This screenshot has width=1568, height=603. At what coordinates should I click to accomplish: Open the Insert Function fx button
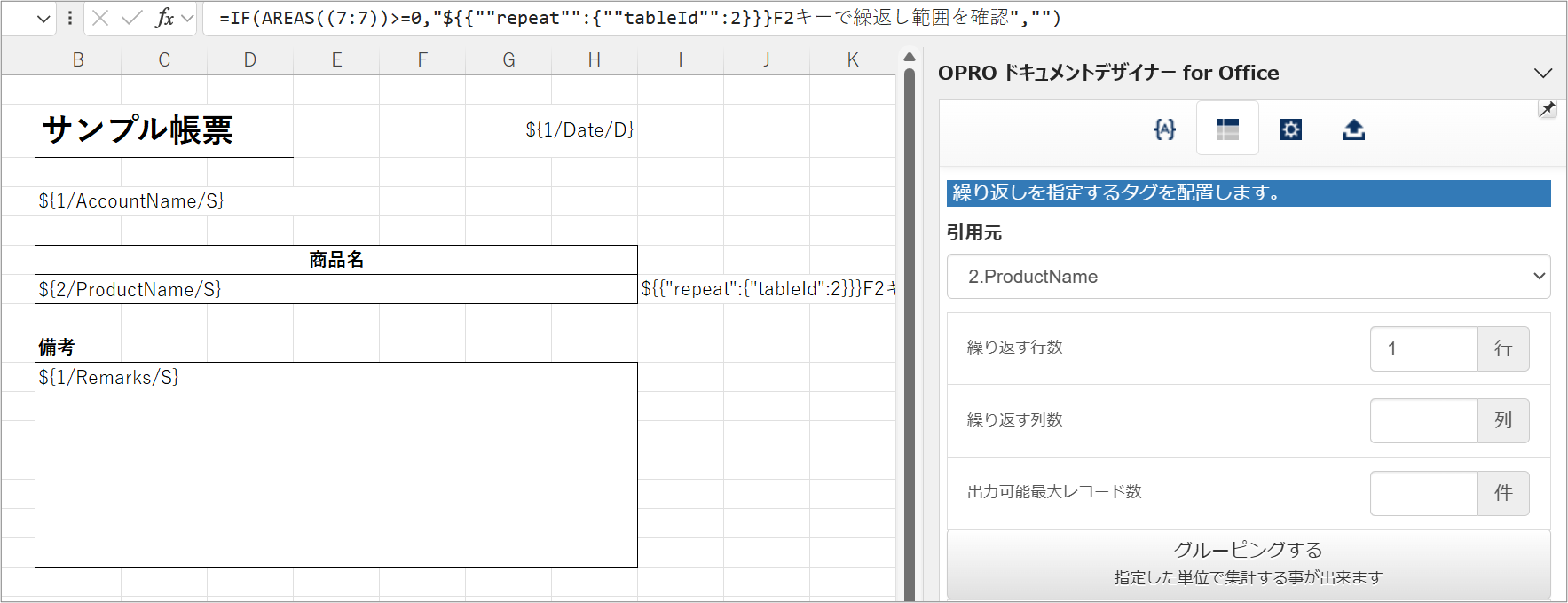pyautogui.click(x=164, y=18)
